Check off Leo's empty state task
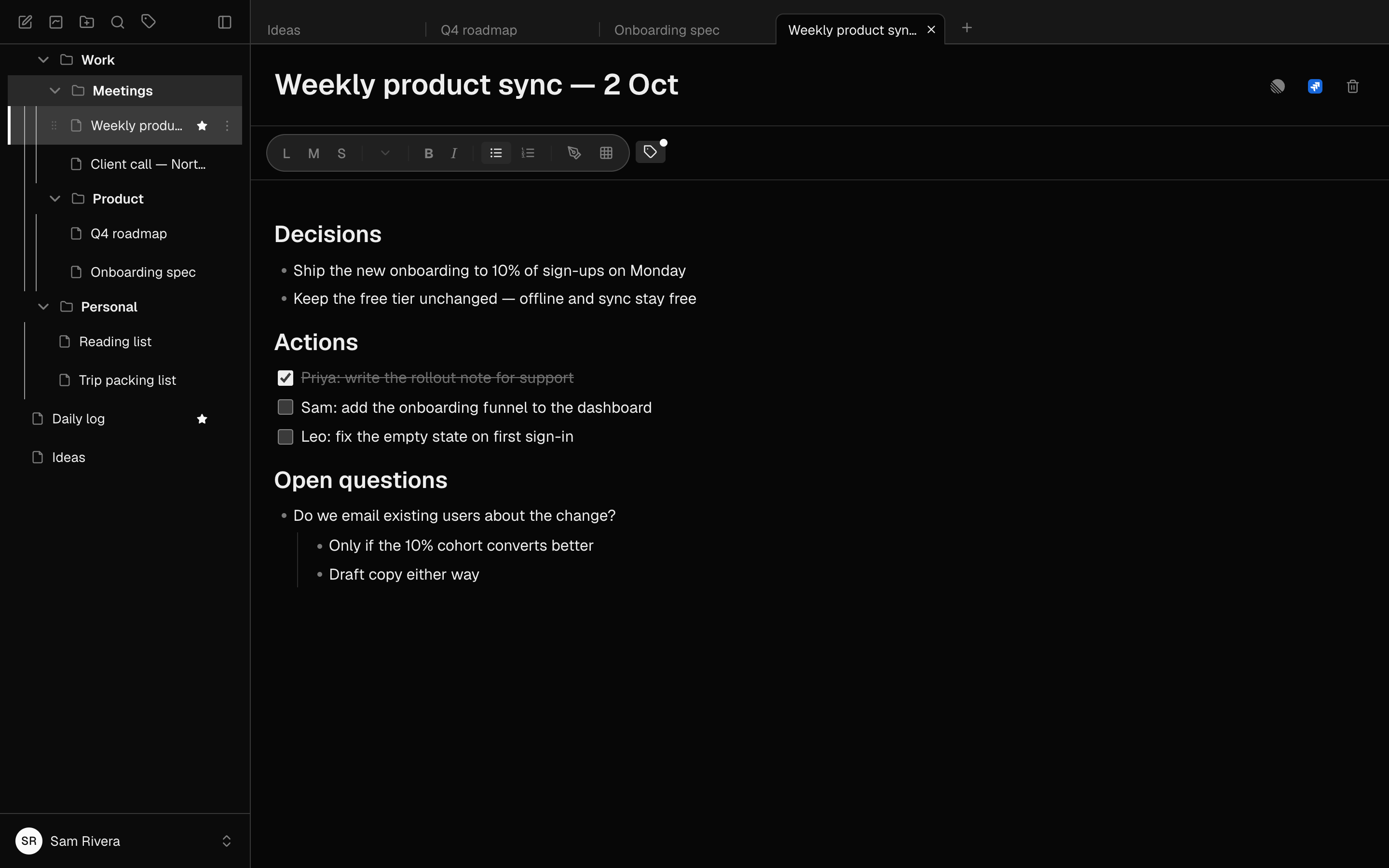 285,437
